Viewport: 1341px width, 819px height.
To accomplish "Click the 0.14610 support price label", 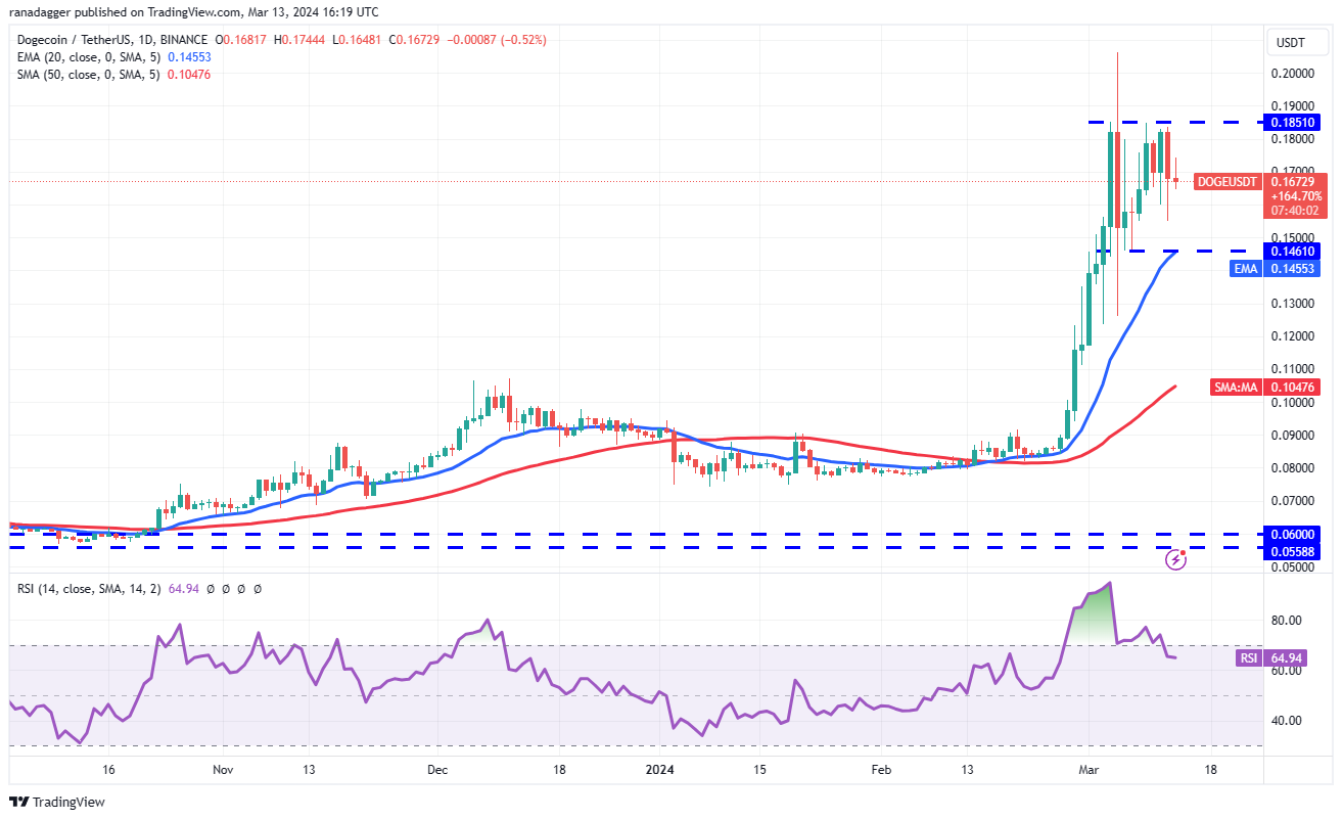I will [x=1292, y=251].
